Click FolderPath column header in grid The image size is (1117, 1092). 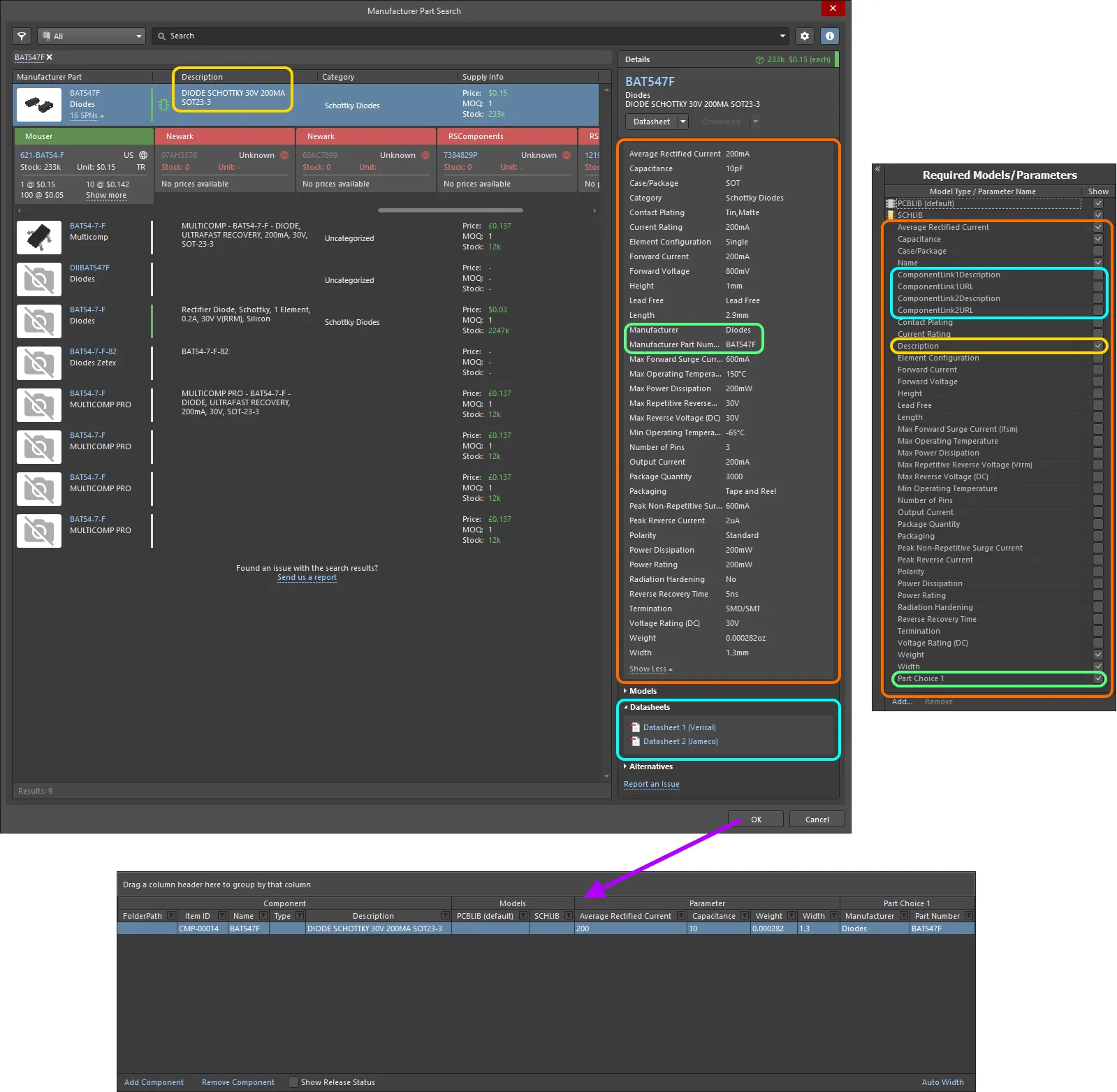pyautogui.click(x=143, y=916)
